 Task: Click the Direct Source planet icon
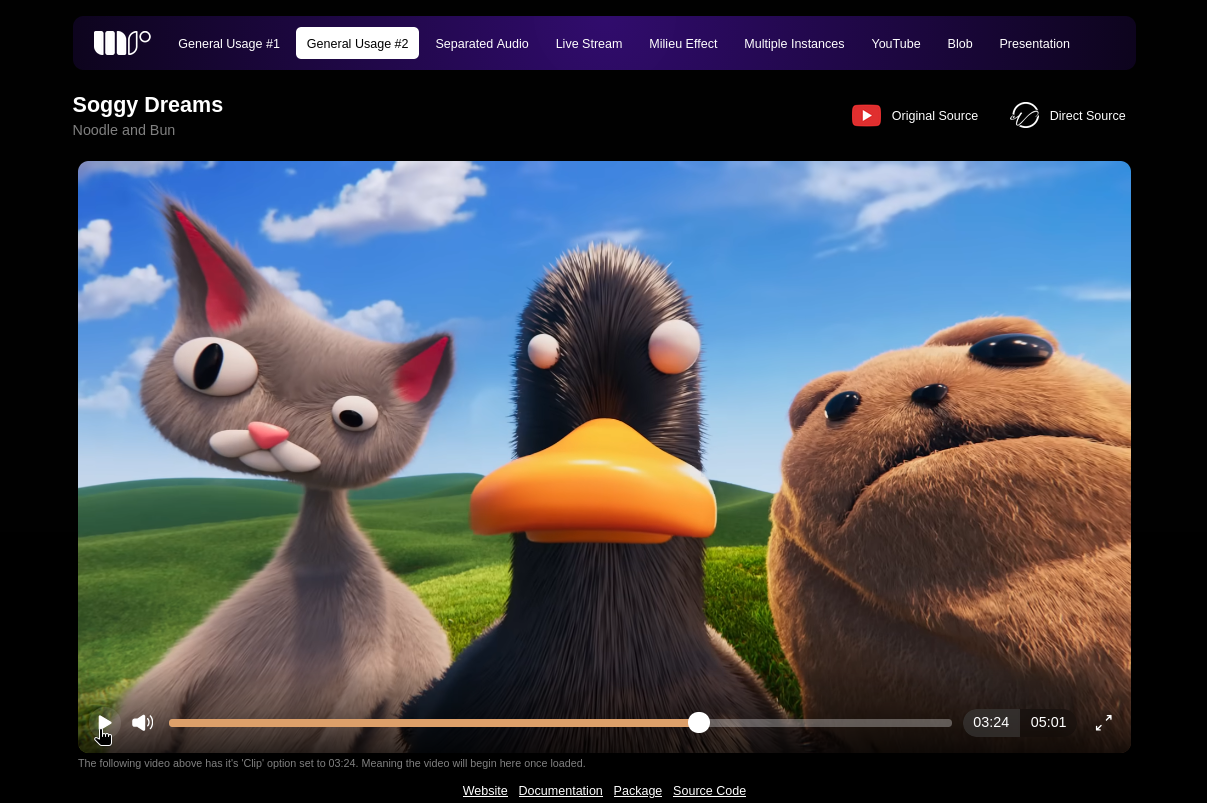1025,116
